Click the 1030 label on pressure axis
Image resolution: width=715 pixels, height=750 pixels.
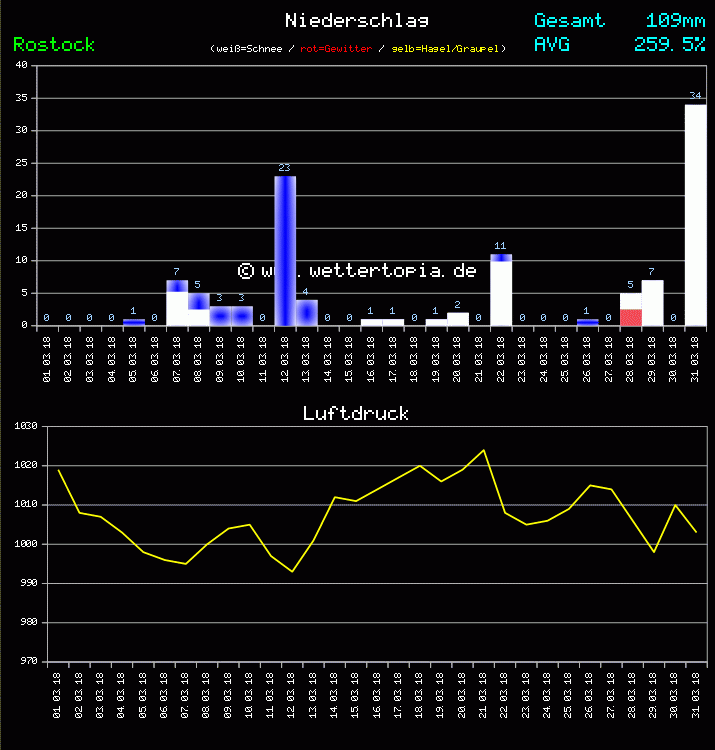25,426
